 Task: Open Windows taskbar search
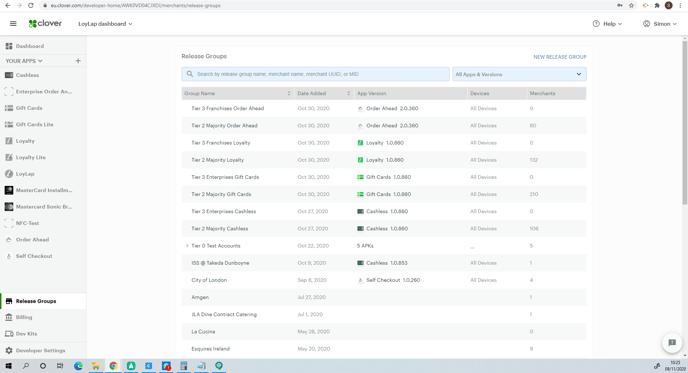pyautogui.click(x=26, y=366)
